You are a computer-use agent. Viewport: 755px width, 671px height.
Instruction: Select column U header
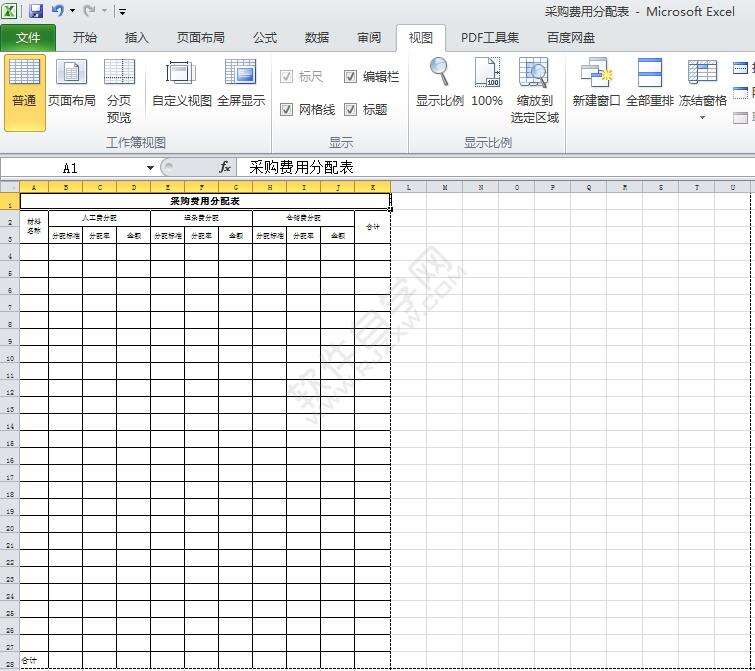click(x=732, y=187)
